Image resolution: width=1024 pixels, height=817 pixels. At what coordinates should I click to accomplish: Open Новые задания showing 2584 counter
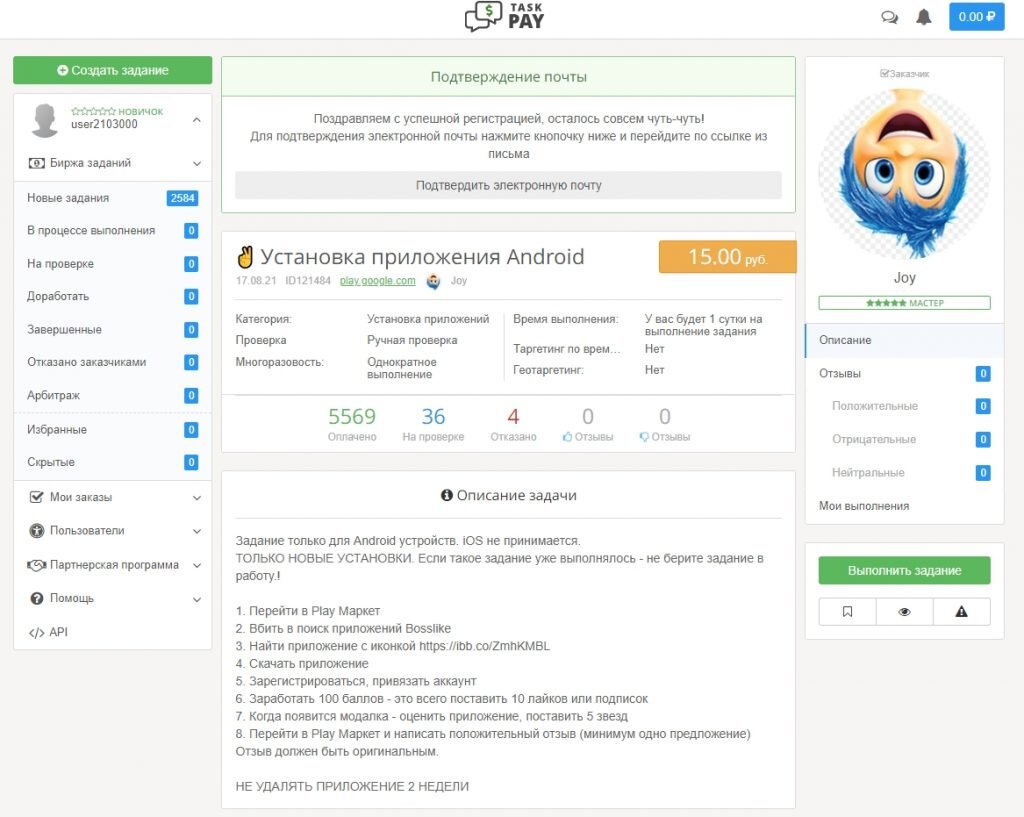pyautogui.click(x=68, y=197)
